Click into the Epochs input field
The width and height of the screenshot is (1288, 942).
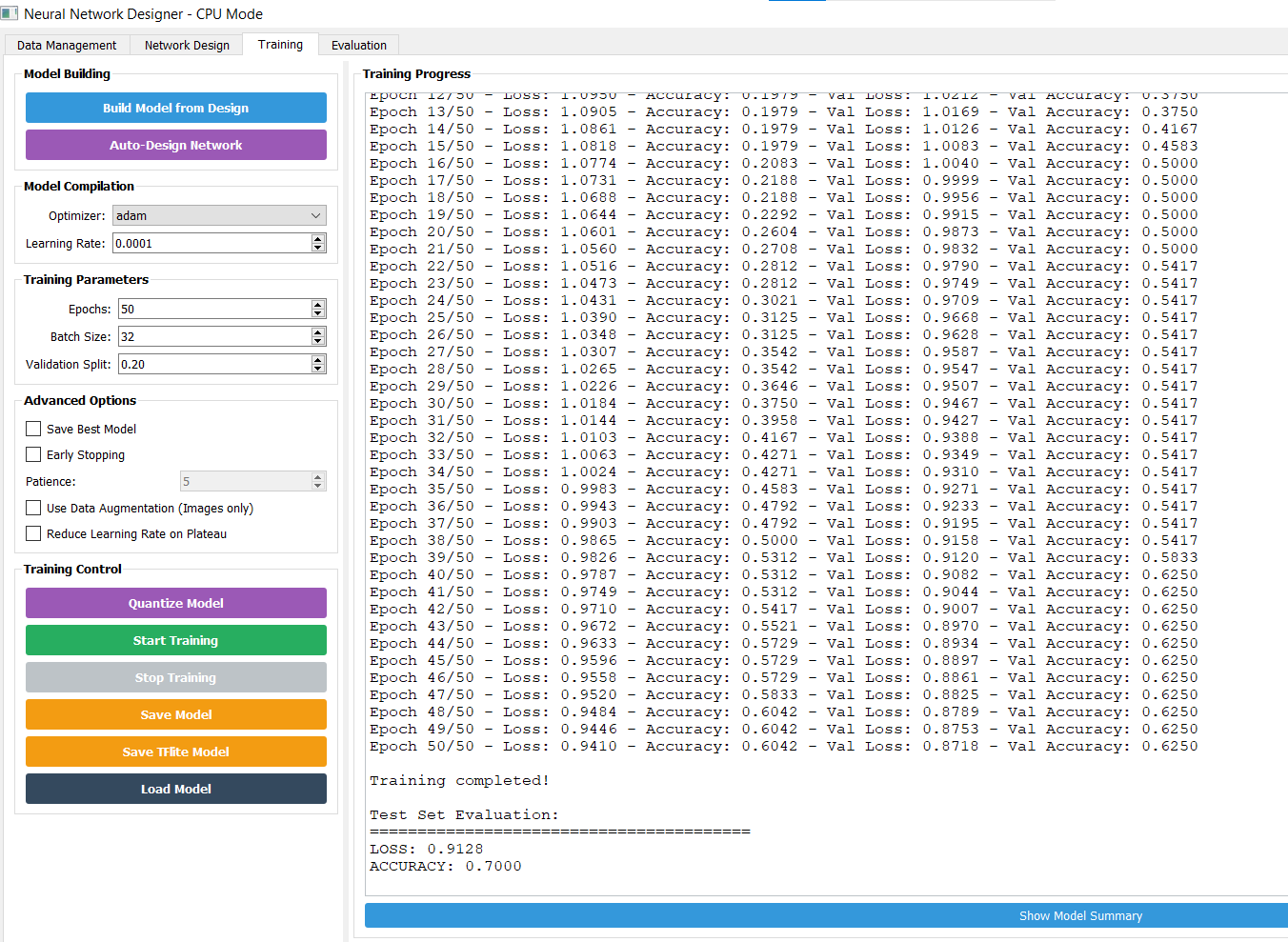(214, 310)
